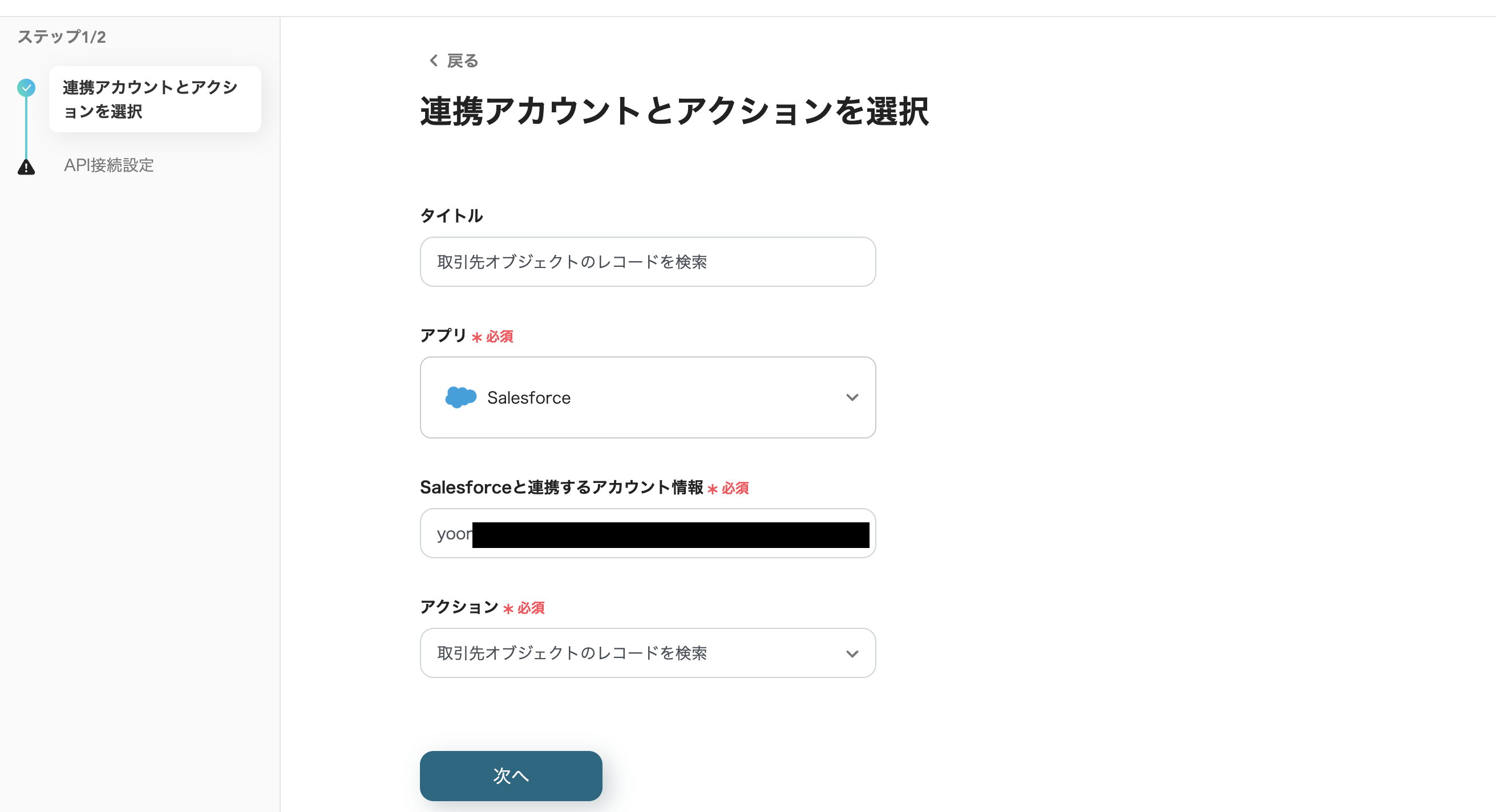
Task: Click the 戻る link
Action: click(x=460, y=60)
